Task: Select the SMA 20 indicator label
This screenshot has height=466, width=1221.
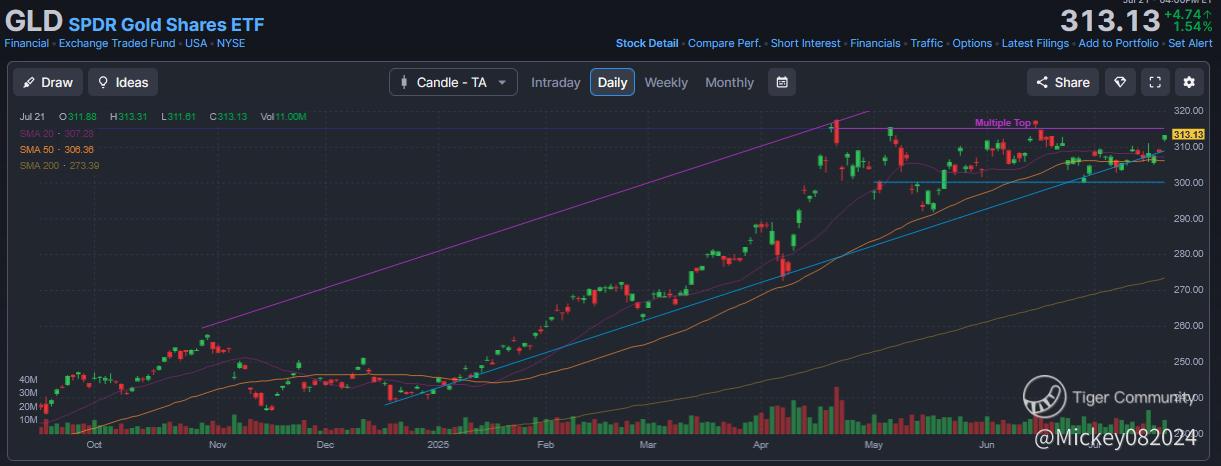Action: 57,133
